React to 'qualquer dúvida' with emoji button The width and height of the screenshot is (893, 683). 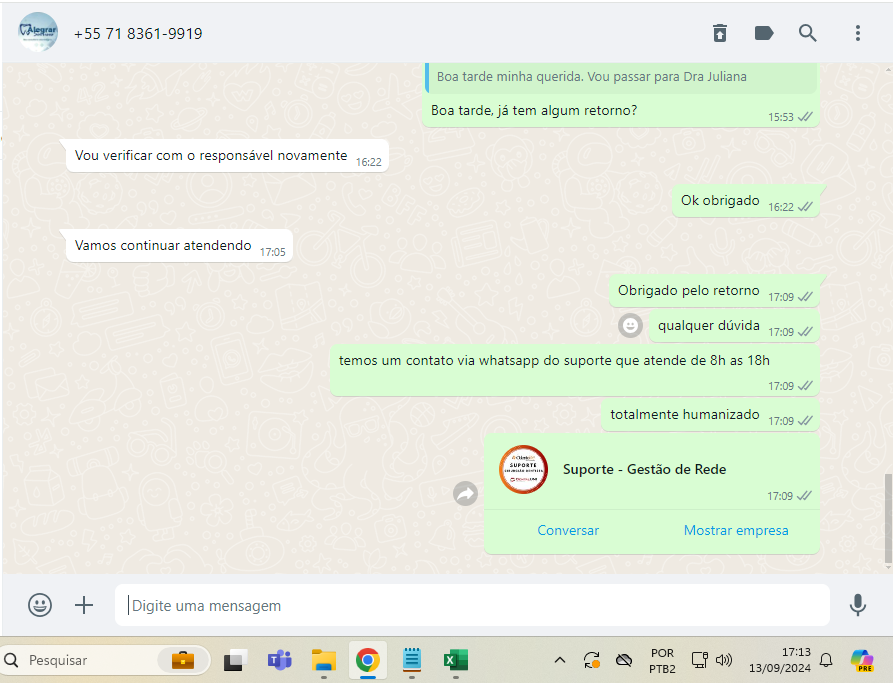(630, 325)
